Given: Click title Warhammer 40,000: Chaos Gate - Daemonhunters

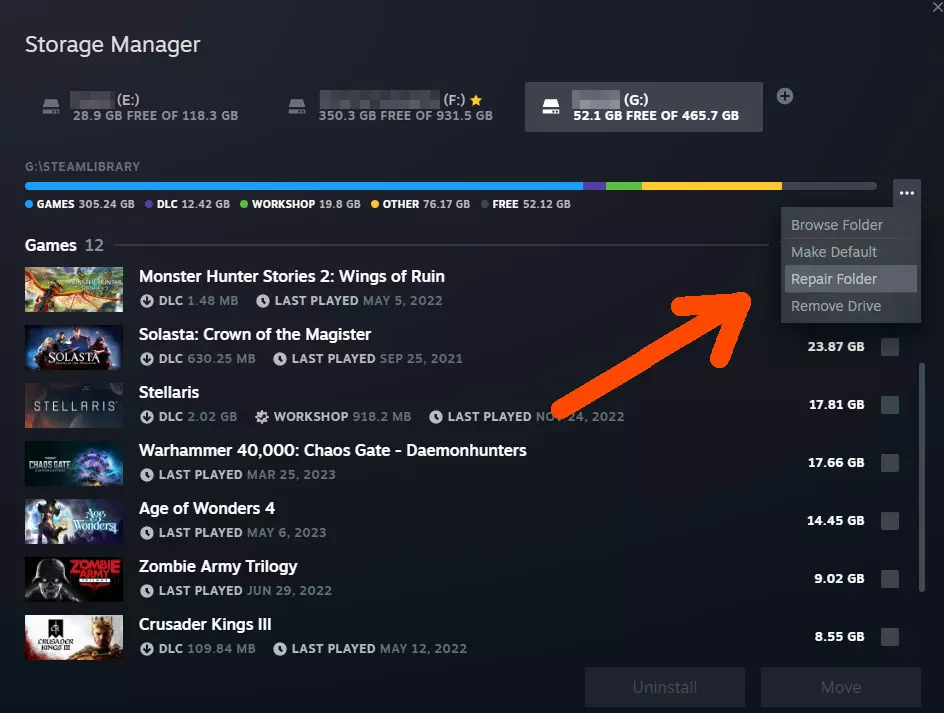Looking at the screenshot, I should pos(333,450).
